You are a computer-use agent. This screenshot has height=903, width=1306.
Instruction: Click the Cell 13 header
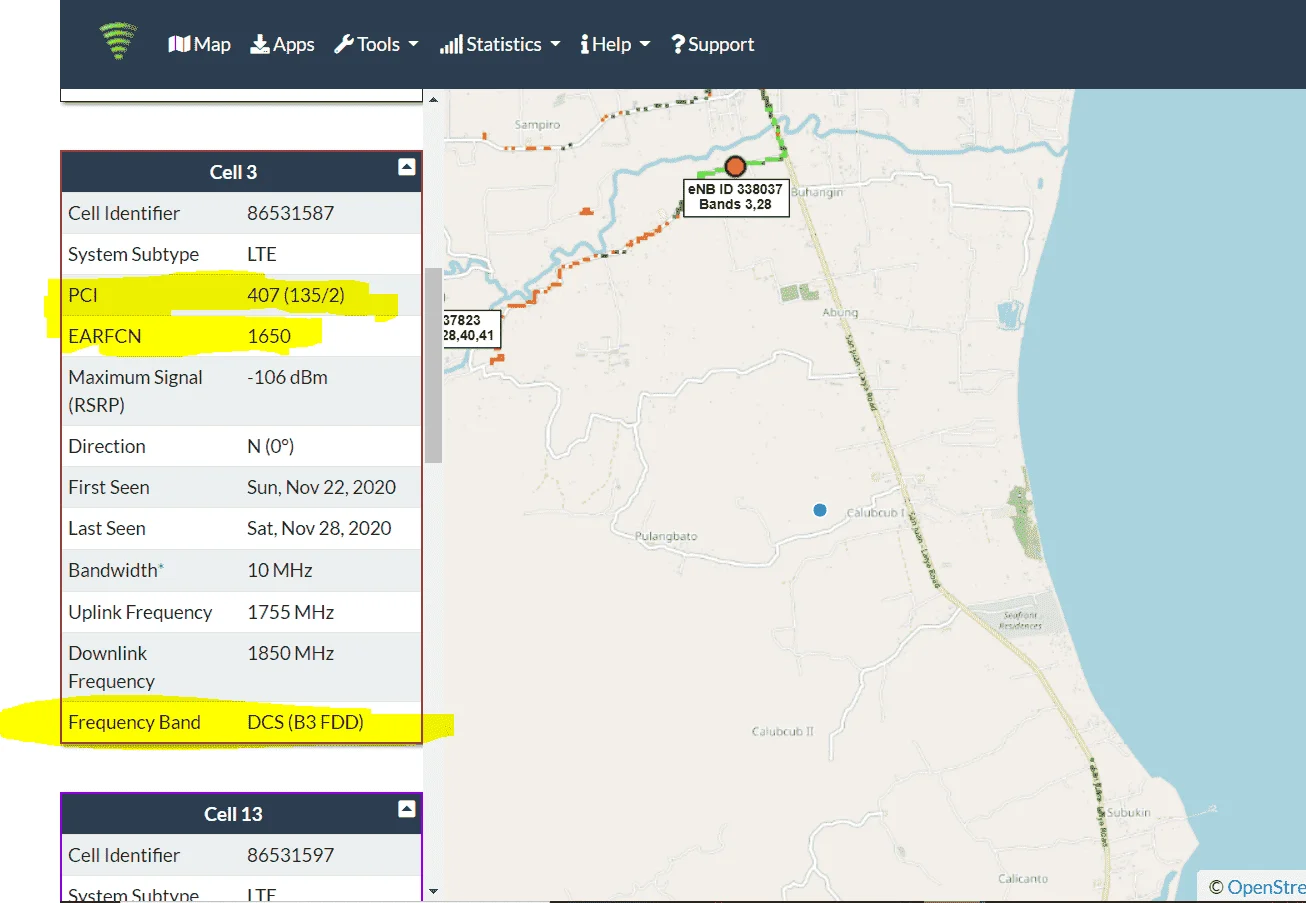pyautogui.click(x=233, y=814)
